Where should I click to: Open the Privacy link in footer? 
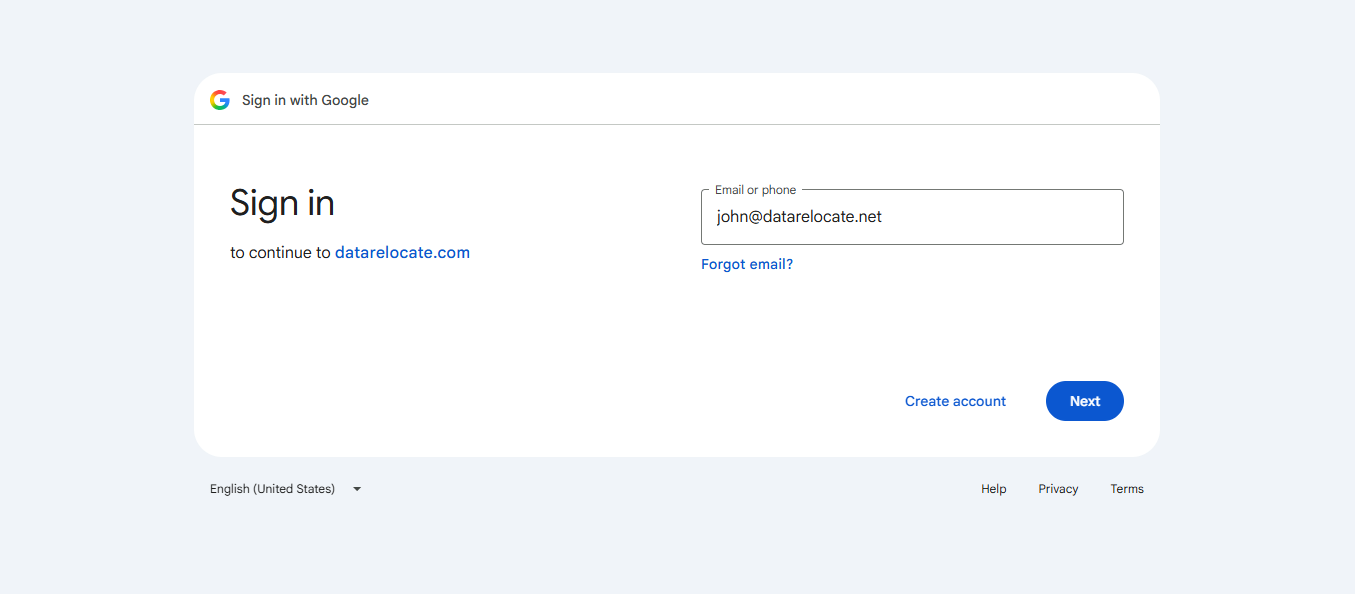click(x=1058, y=489)
